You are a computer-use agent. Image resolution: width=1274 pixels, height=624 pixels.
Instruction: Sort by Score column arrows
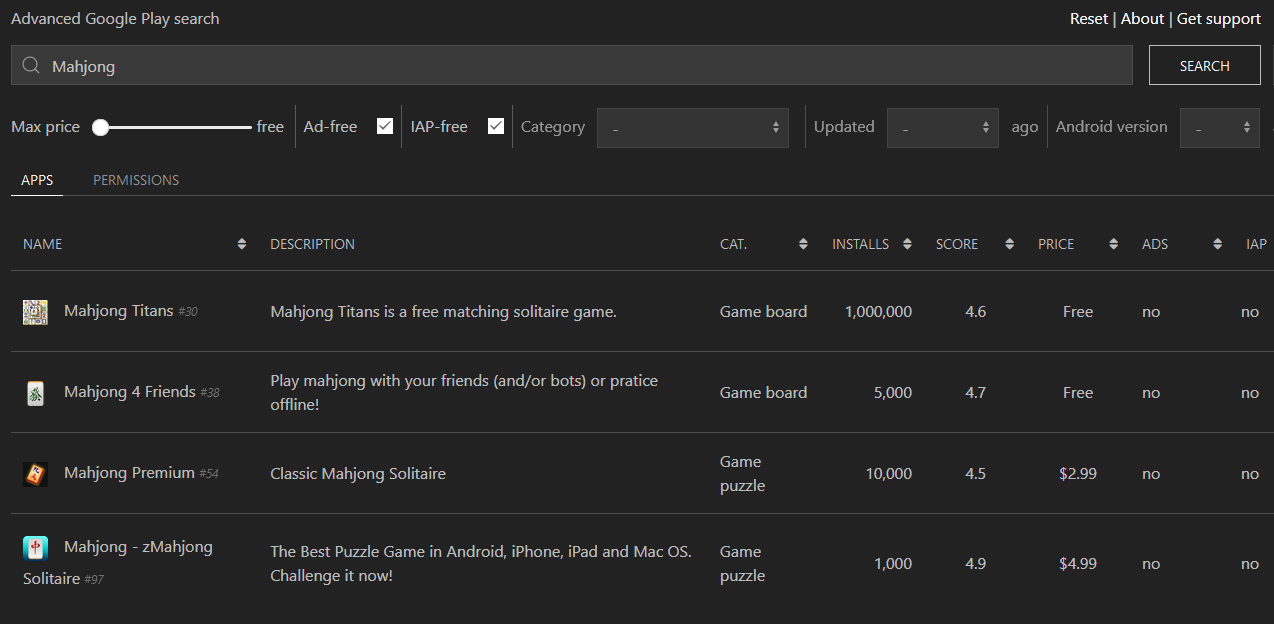[1009, 244]
